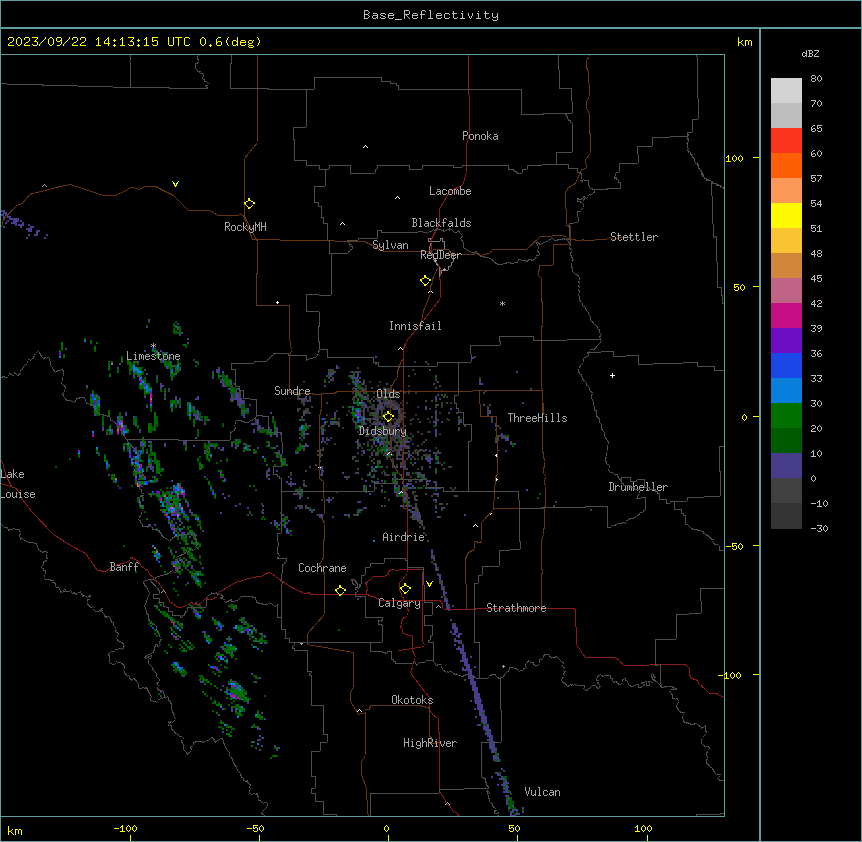
Task: Click the Drumheller city label
Action: tap(638, 487)
